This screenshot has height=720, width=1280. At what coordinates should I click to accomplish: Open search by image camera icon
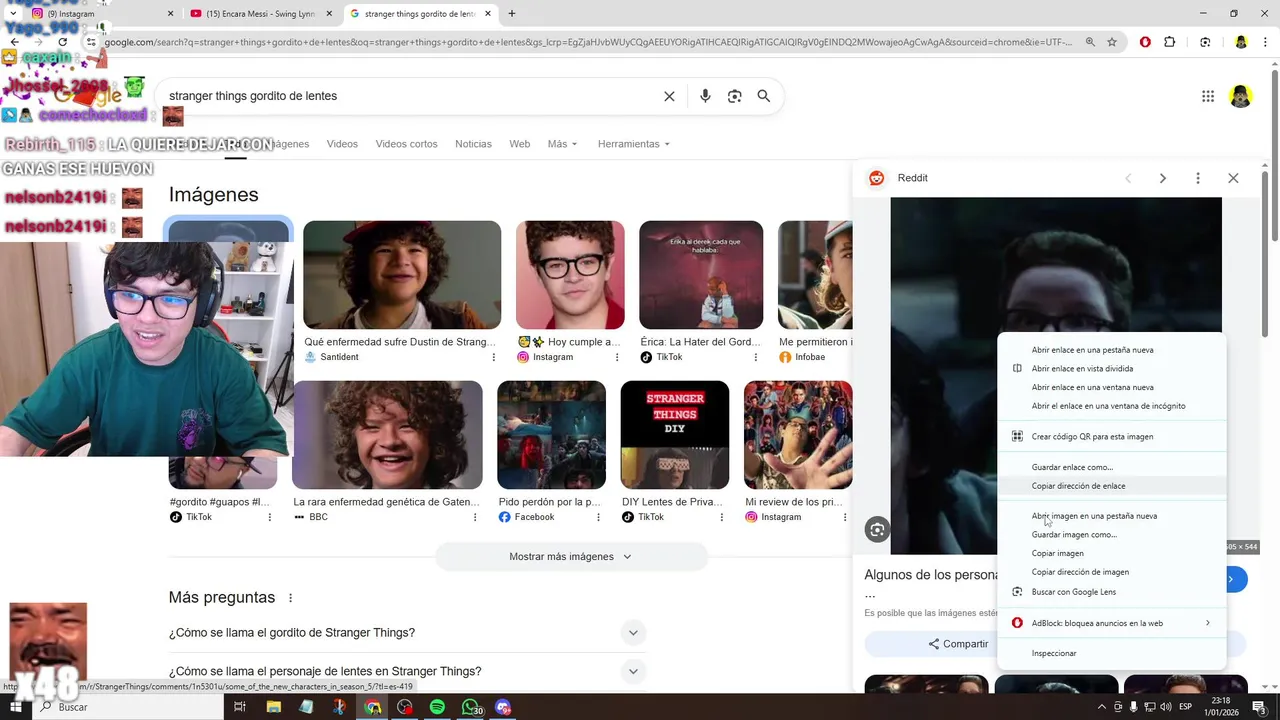coord(734,96)
